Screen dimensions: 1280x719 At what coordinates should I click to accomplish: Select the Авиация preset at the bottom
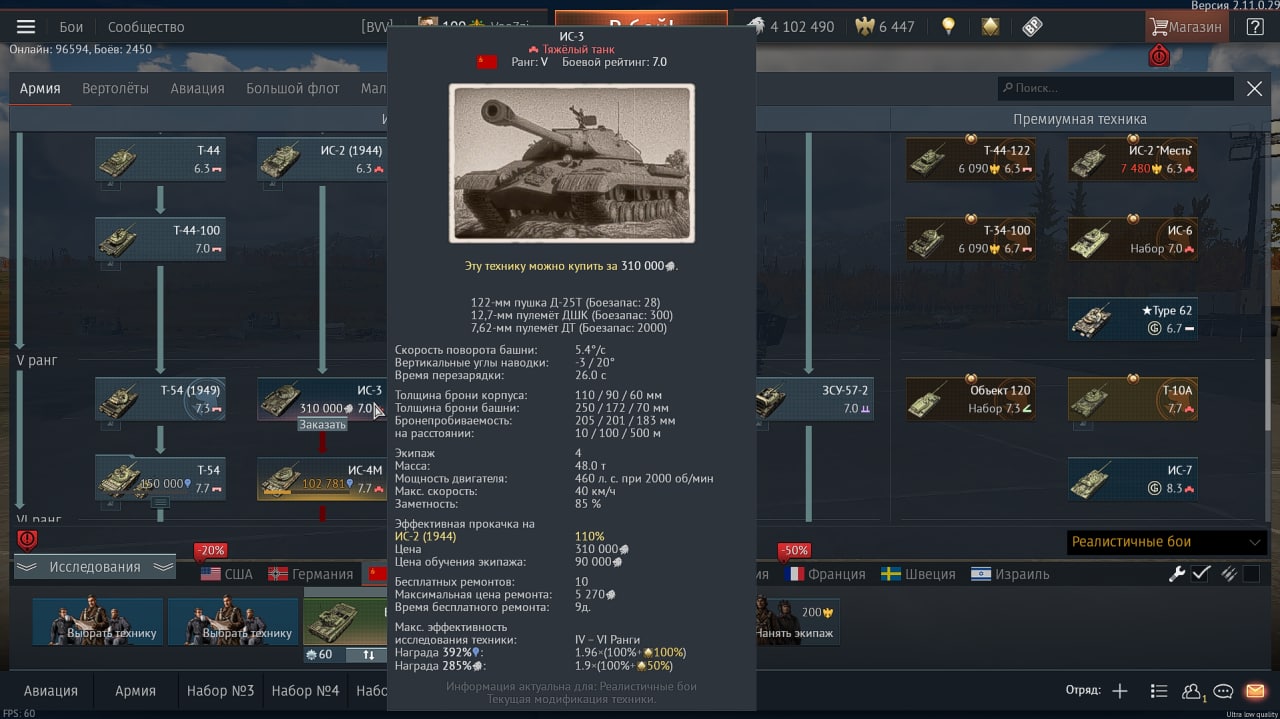tap(50, 691)
